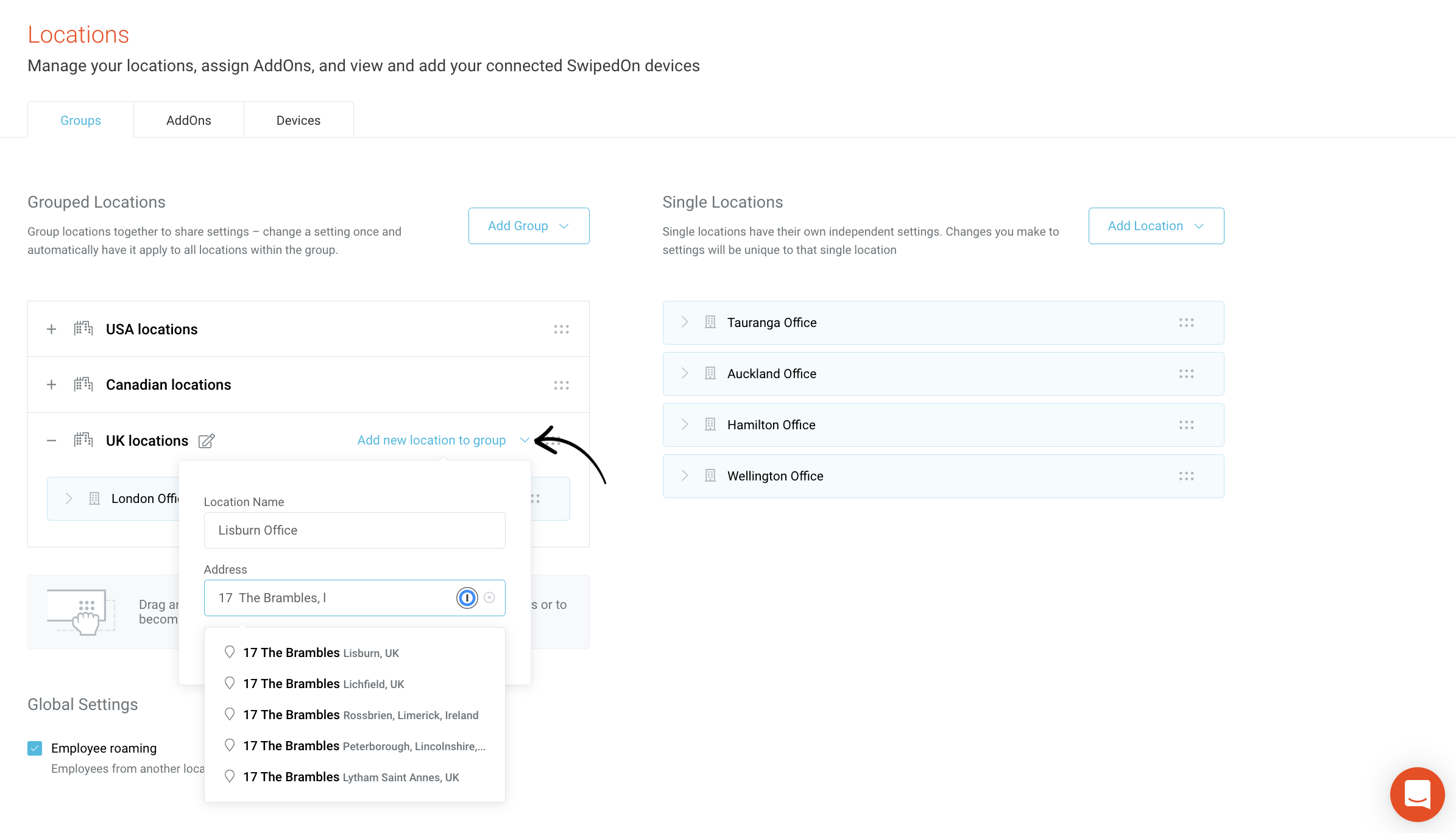Click the Location Name input field
Screen dimensions: 1456x833
click(355, 530)
